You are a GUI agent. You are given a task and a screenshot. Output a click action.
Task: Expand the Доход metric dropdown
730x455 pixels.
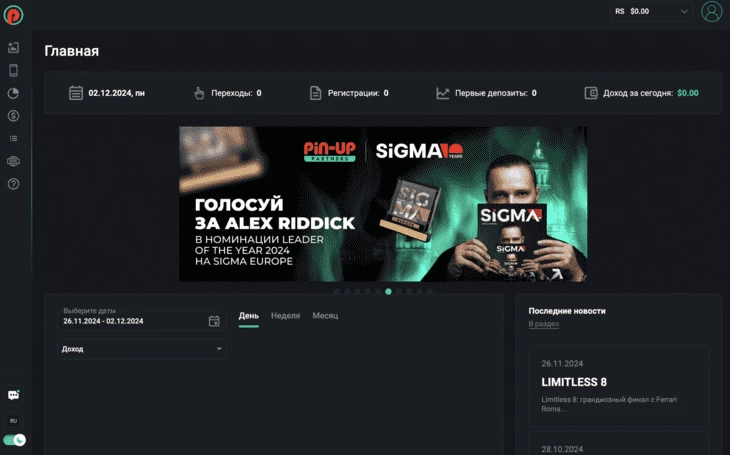[142, 349]
